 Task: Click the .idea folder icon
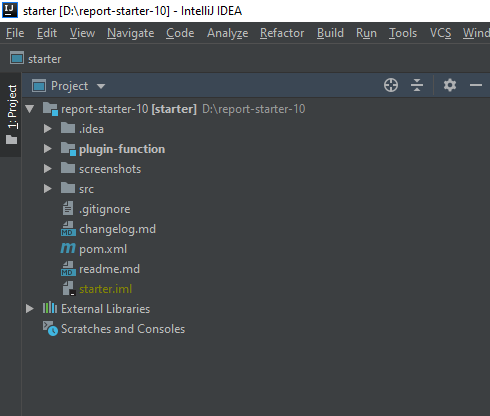68,128
